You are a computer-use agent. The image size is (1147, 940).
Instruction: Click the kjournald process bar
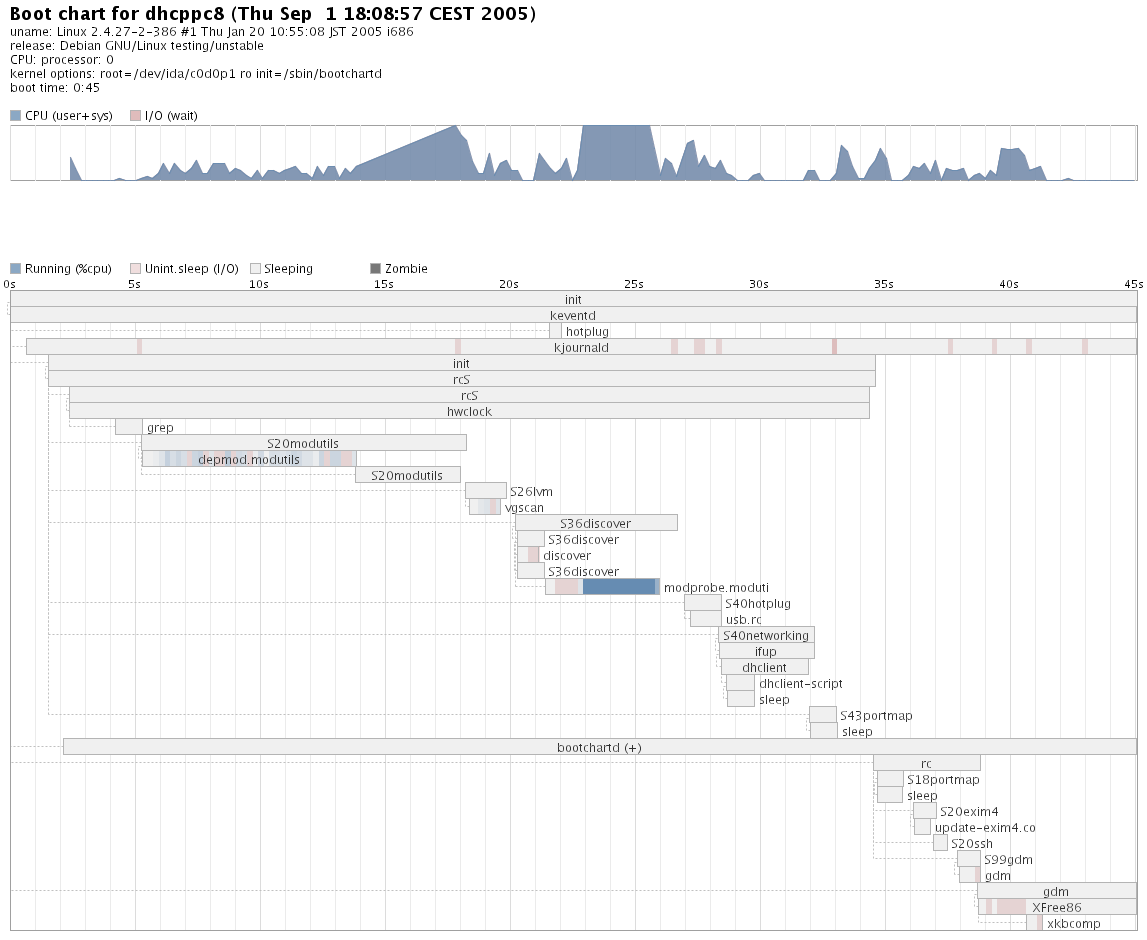pos(581,347)
